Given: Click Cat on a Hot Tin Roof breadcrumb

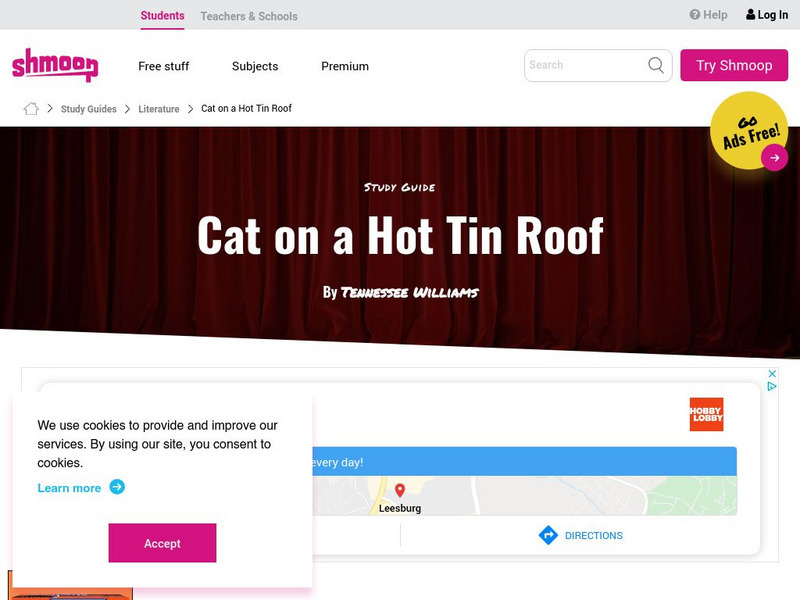Looking at the screenshot, I should click(246, 108).
